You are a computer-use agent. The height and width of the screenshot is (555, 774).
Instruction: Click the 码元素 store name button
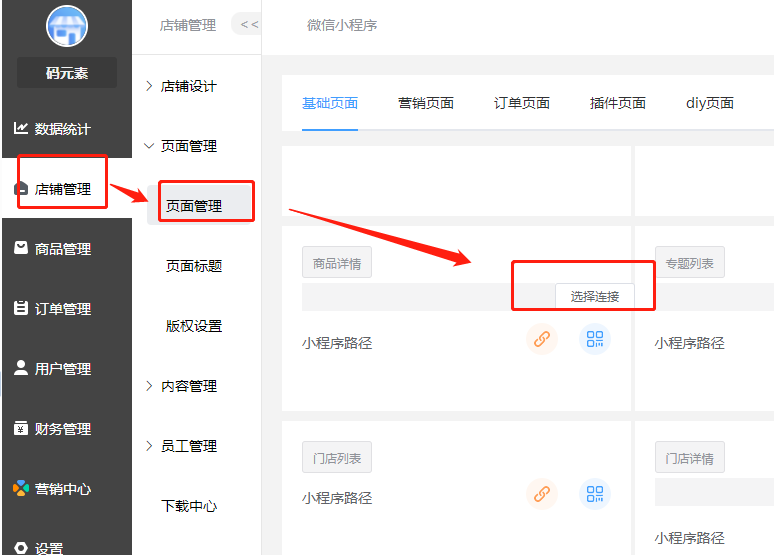[67, 73]
